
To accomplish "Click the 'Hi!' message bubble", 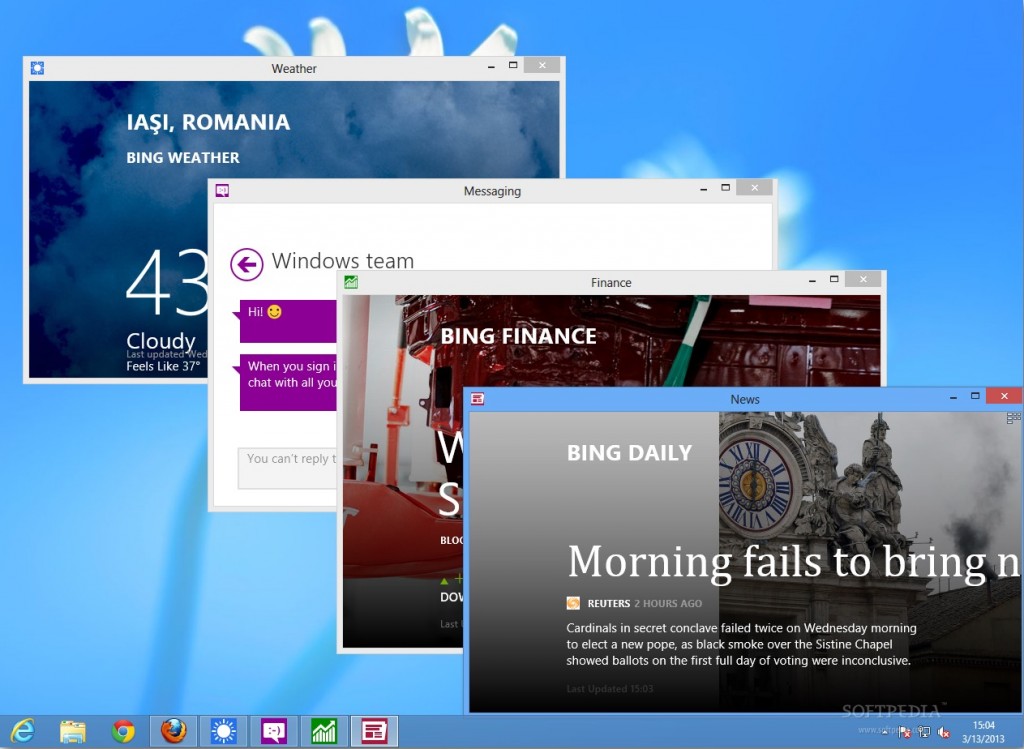I will coord(288,321).
